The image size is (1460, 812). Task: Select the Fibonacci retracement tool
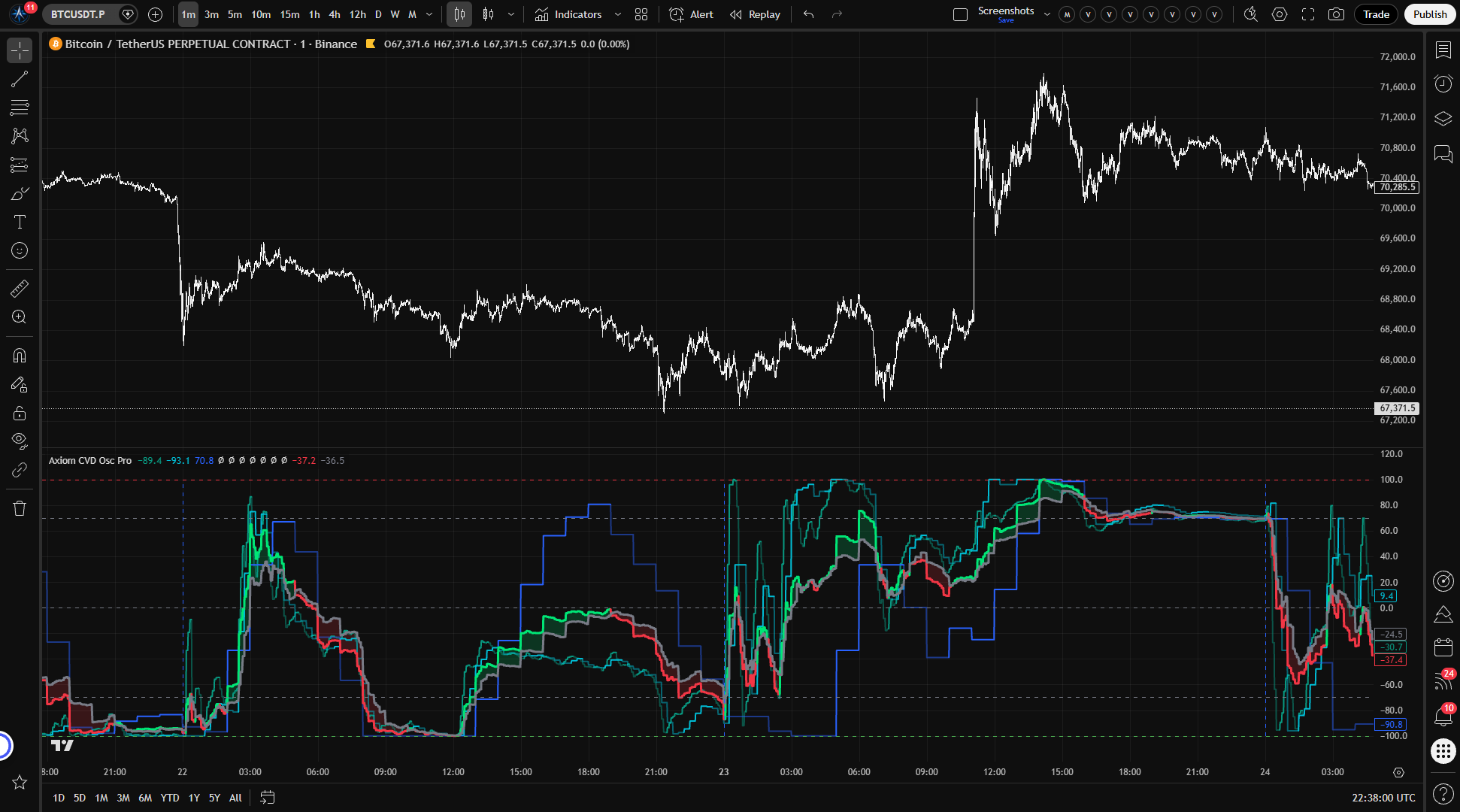click(20, 108)
